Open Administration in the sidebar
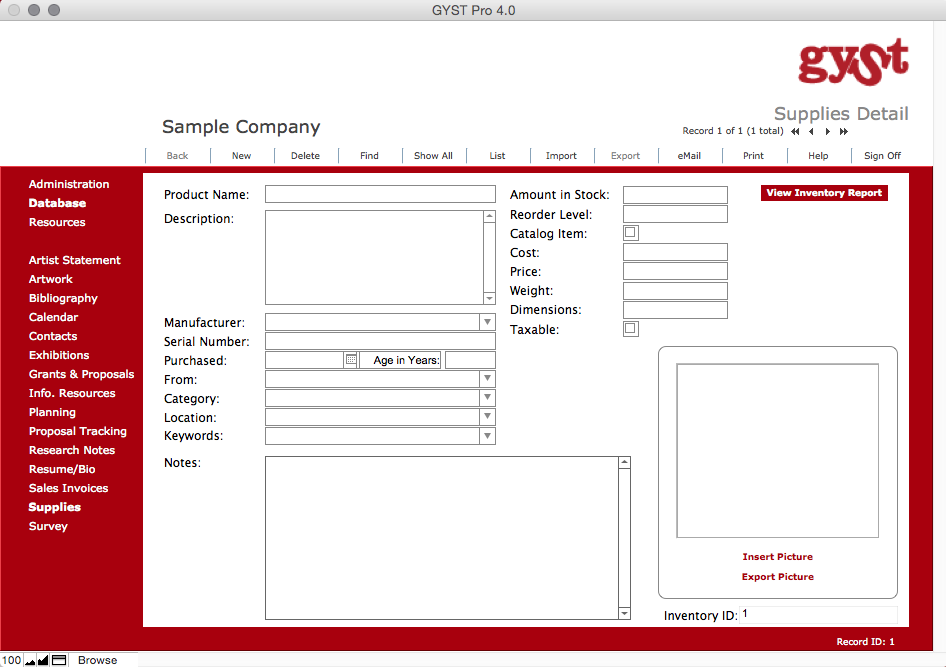The height and width of the screenshot is (667, 946). [x=69, y=184]
